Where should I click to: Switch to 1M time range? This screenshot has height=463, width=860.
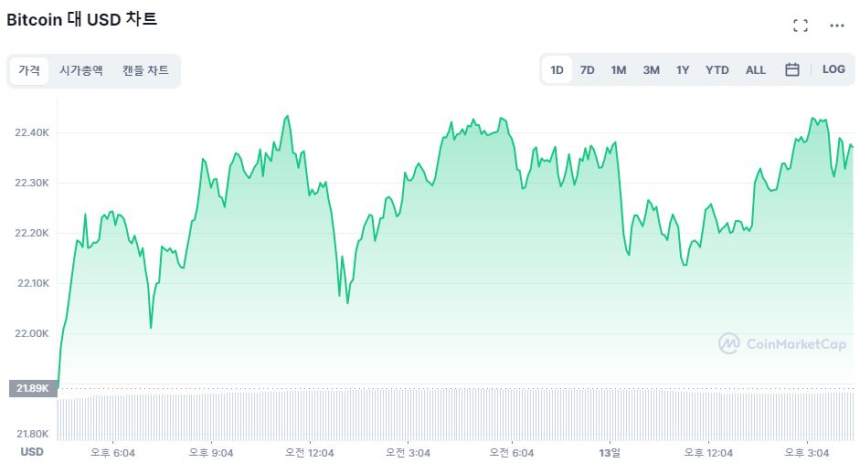click(x=619, y=70)
